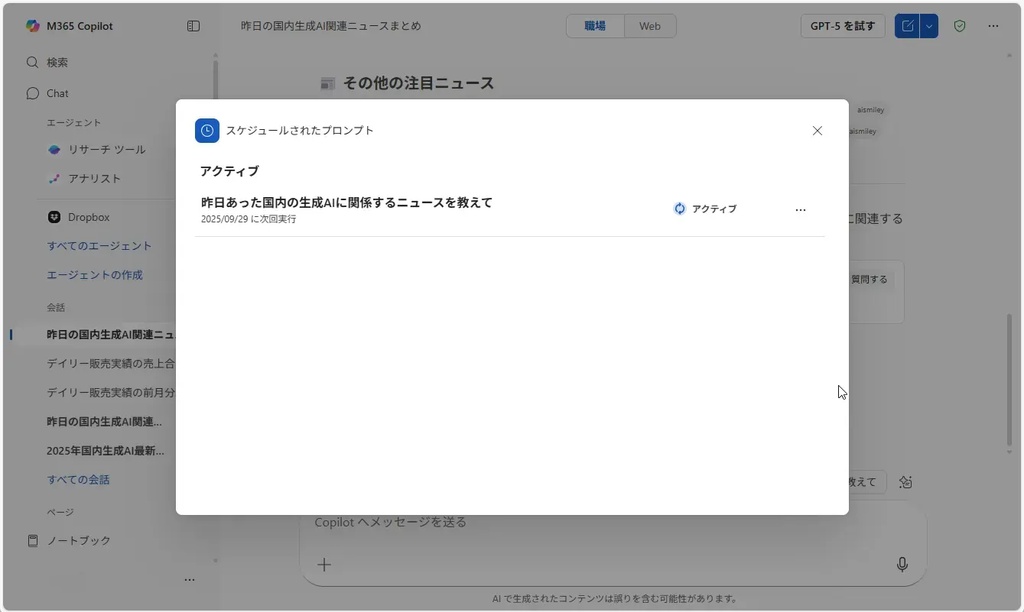Start a new chat with compose icon
Screen dimensions: 1024x612
[x=907, y=26]
